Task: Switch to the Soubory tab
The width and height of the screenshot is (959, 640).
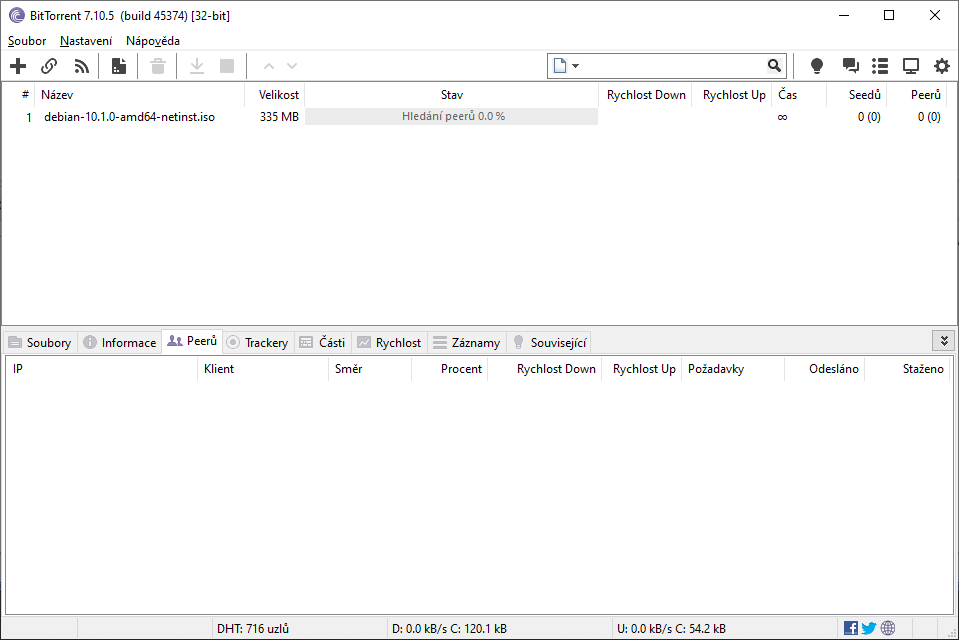Action: (x=40, y=343)
